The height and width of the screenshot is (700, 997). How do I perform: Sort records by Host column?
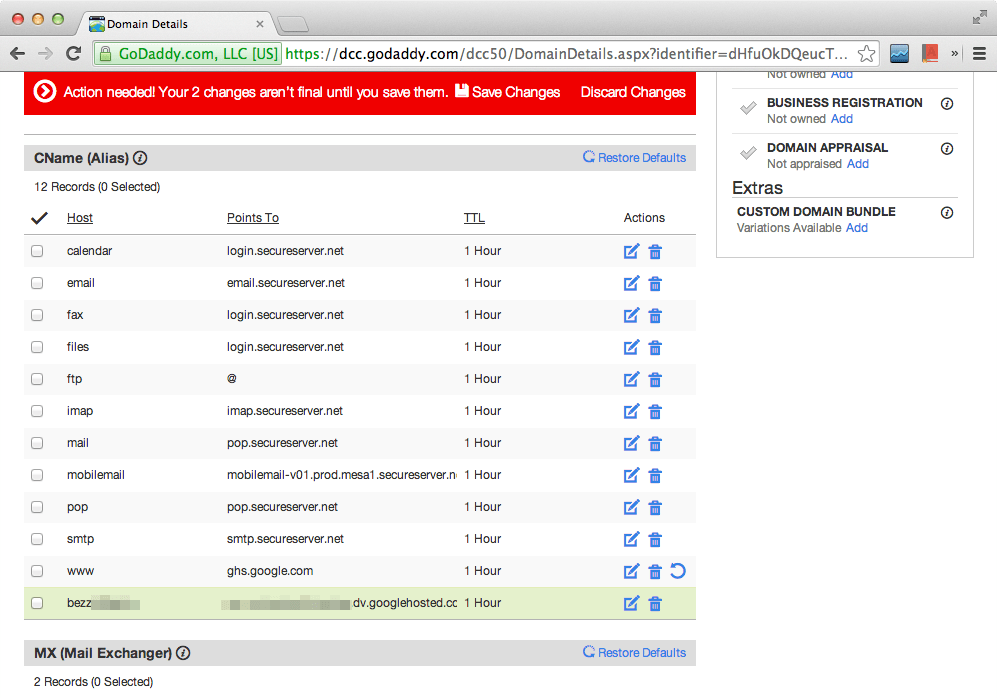tap(80, 218)
